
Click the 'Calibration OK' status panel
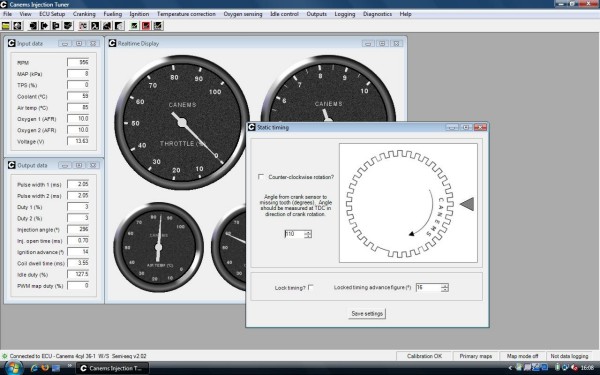click(424, 356)
